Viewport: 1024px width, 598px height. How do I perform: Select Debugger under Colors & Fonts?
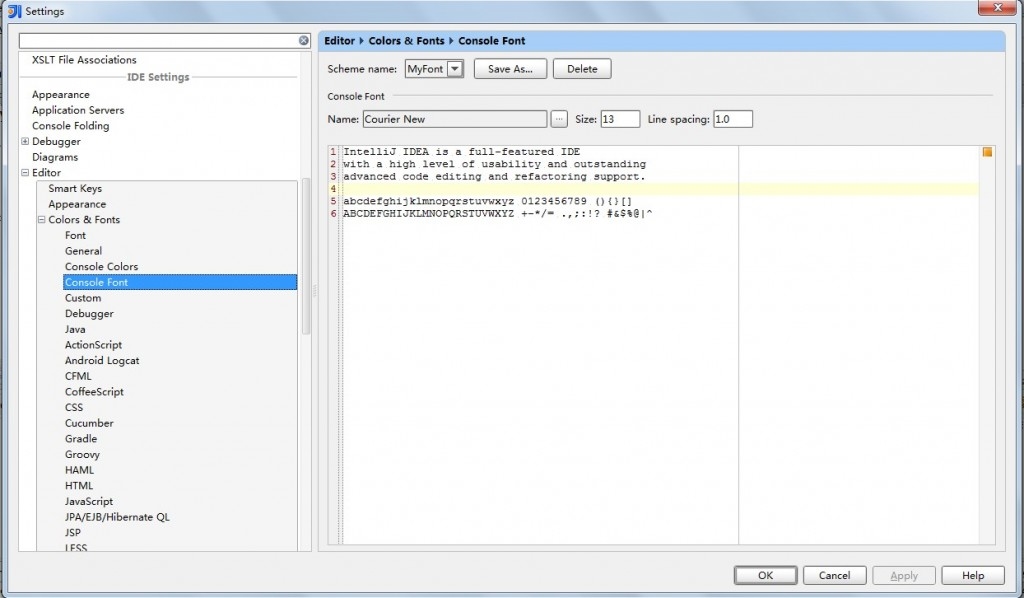point(89,314)
